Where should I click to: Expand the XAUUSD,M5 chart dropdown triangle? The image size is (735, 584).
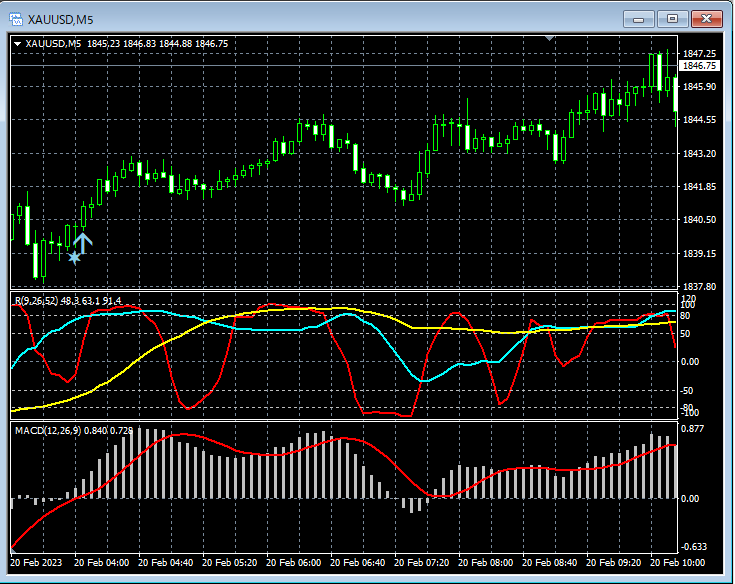[x=18, y=43]
